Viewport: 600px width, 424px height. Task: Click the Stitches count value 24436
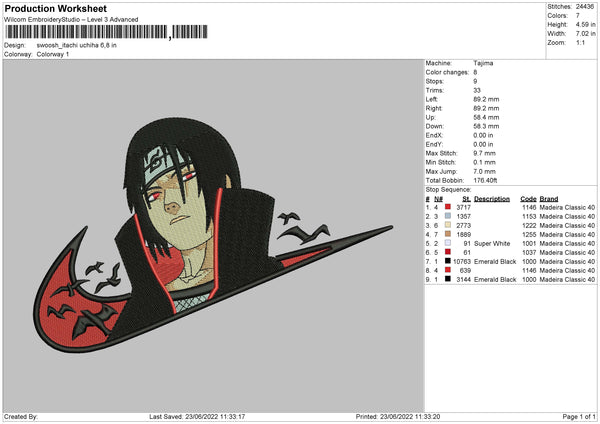[x=585, y=7]
